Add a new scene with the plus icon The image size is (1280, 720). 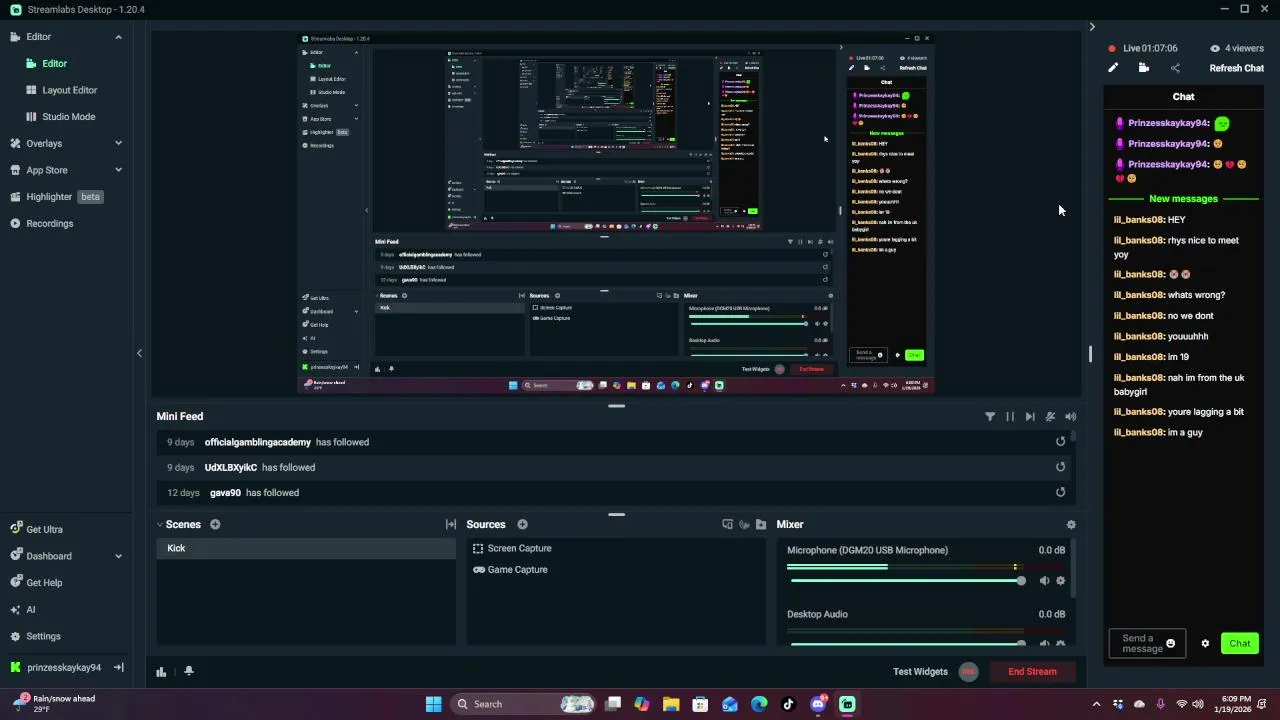click(215, 524)
